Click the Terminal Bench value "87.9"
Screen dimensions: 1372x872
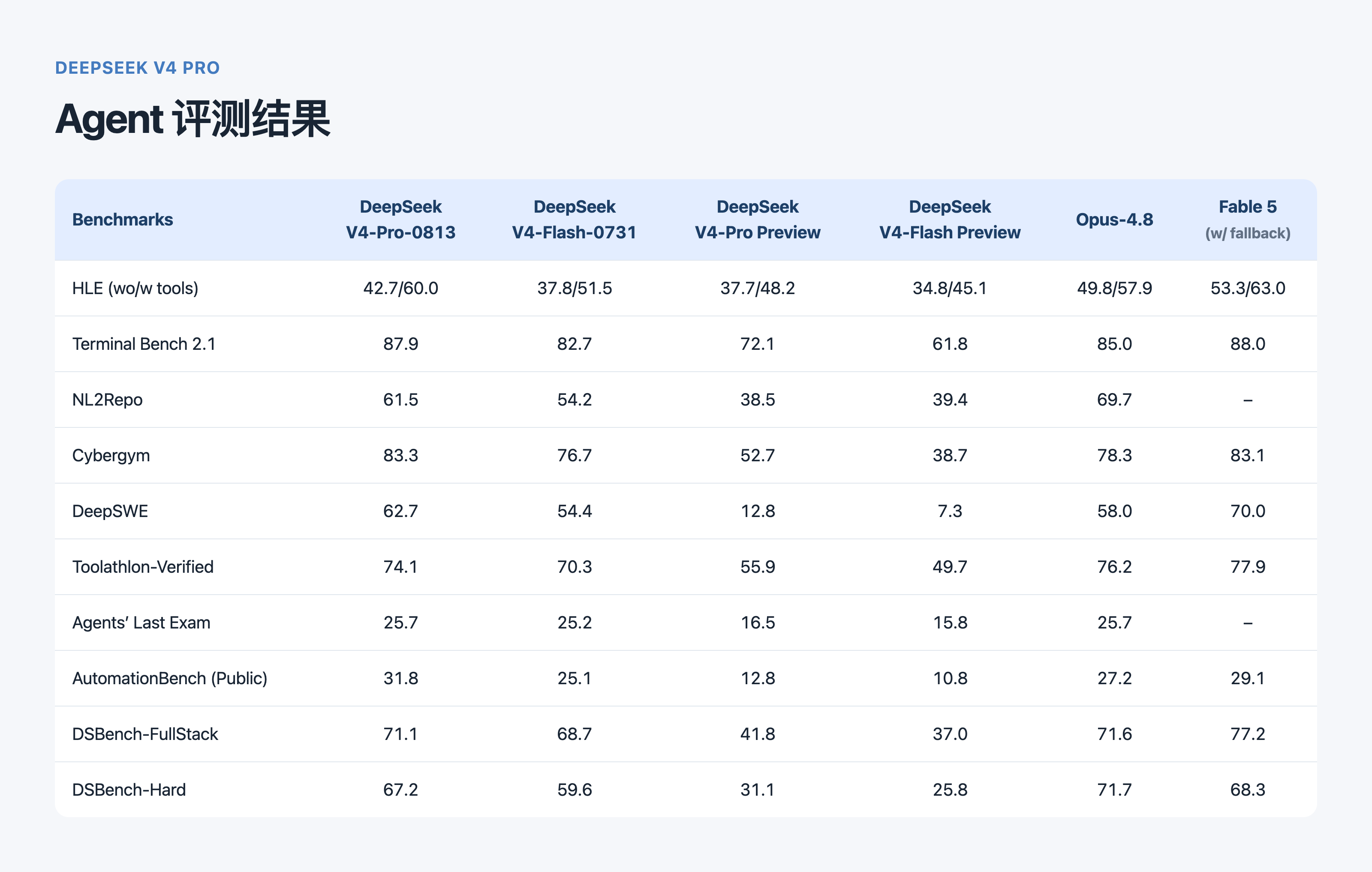[400, 344]
